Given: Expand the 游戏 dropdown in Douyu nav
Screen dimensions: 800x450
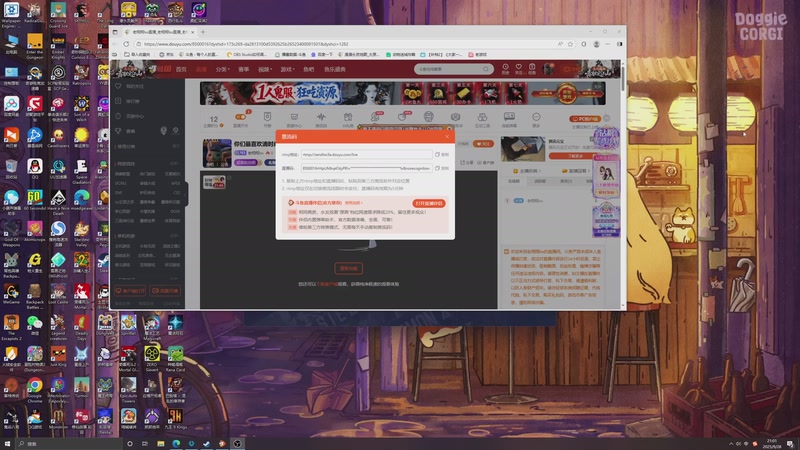Looking at the screenshot, I should 287,69.
